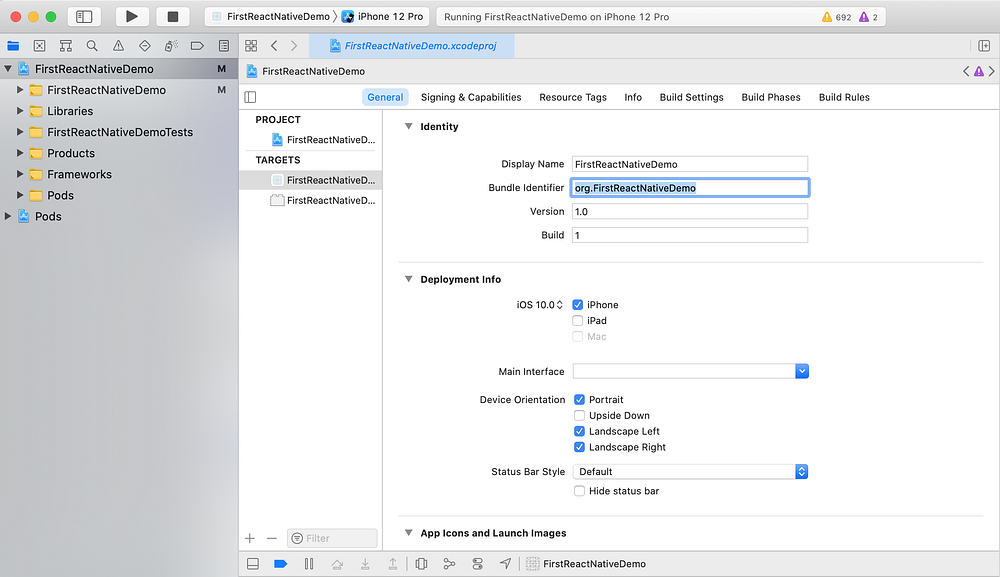This screenshot has width=1000, height=577.
Task: Expand the Products folder
Action: pyautogui.click(x=20, y=153)
